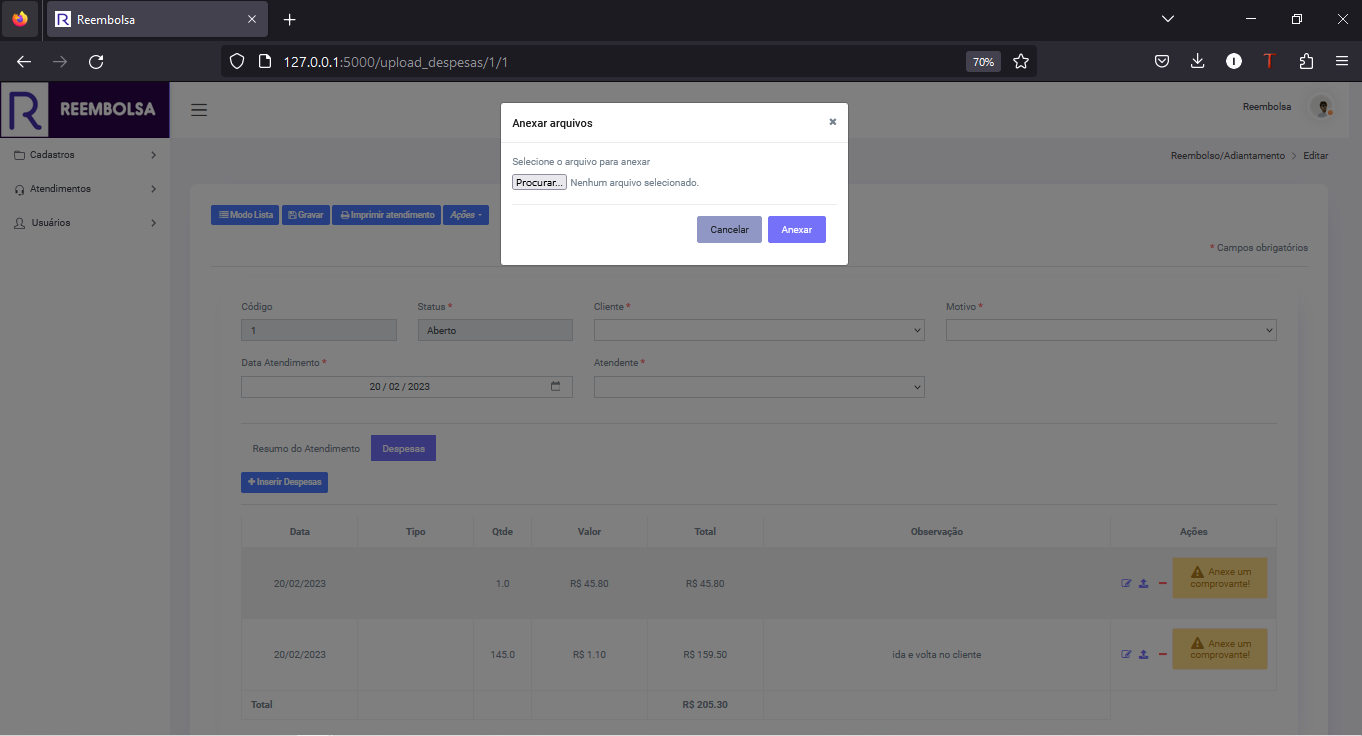1362x736 pixels.
Task: Select the edit pencil icon on the first expense row
Action: pyautogui.click(x=1126, y=583)
